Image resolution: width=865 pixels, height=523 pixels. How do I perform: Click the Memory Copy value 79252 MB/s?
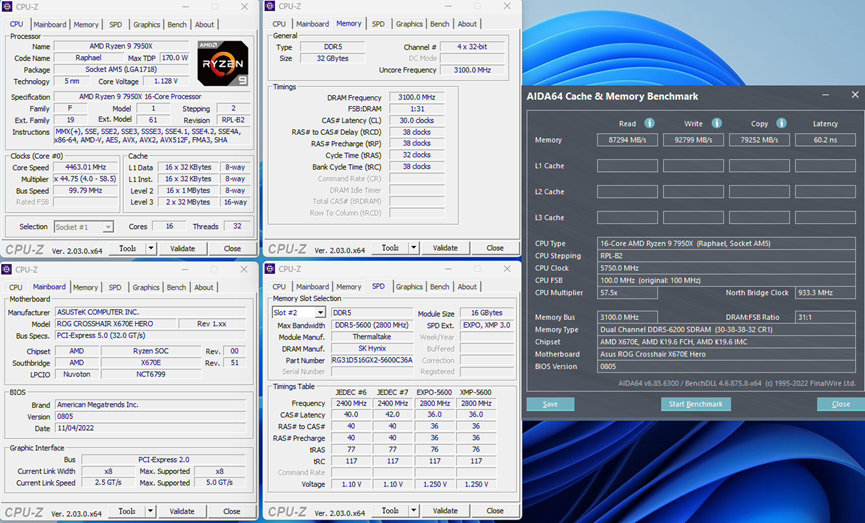759,140
